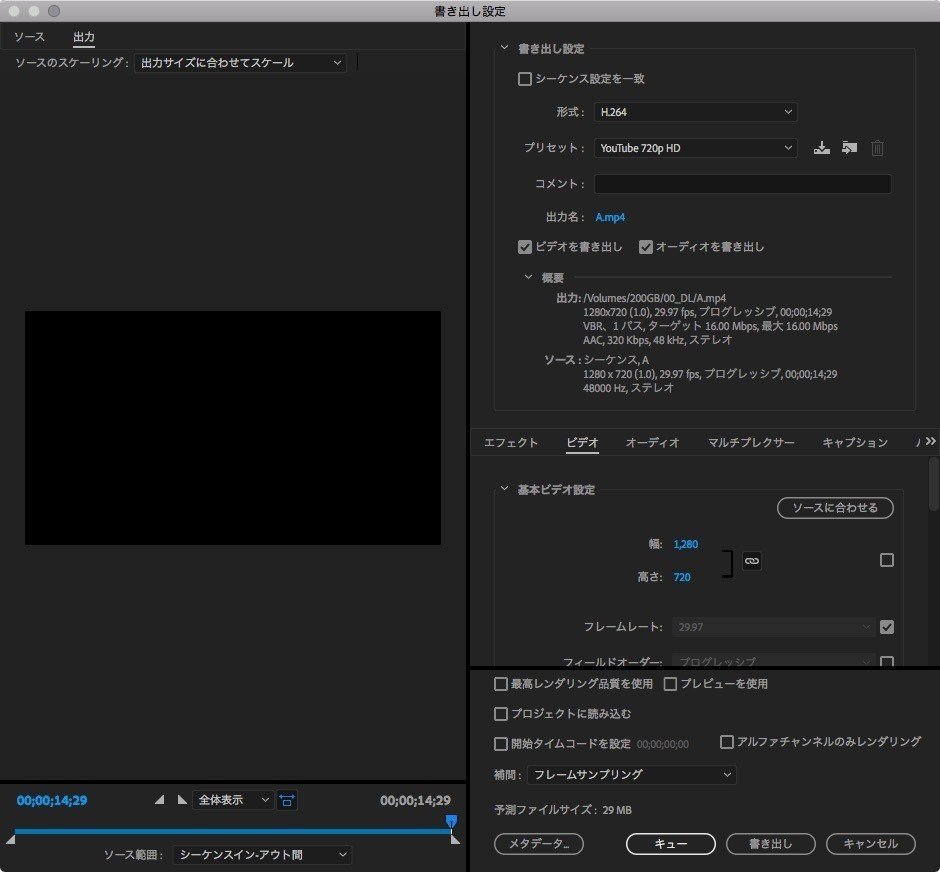Viewport: 940px width, 872px height.
Task: Click the timeline in-point handle
Action: tap(10, 839)
